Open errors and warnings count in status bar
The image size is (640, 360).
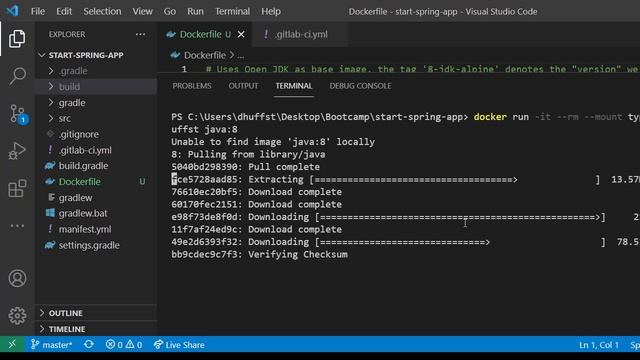click(x=124, y=344)
